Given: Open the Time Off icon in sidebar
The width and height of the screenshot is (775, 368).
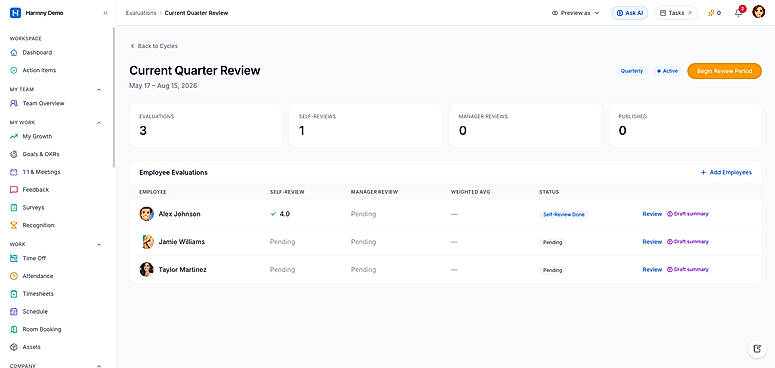Looking at the screenshot, I should pos(14,258).
